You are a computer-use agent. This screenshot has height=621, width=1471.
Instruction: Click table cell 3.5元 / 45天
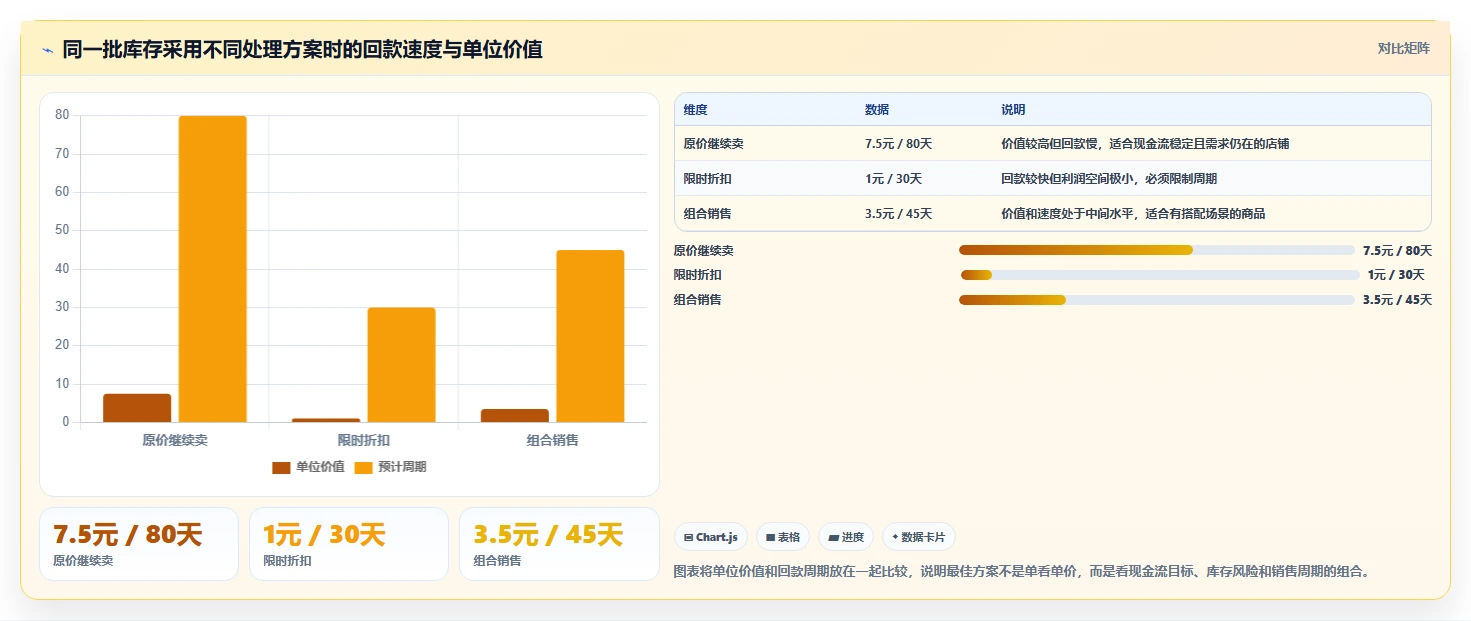pyautogui.click(x=898, y=214)
